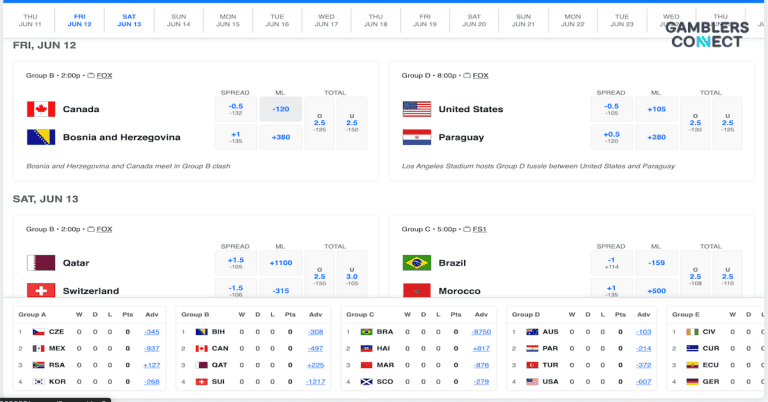The width and height of the screenshot is (768, 402).
Task: Select Paraguay spread +0.5
Action: 611,137
